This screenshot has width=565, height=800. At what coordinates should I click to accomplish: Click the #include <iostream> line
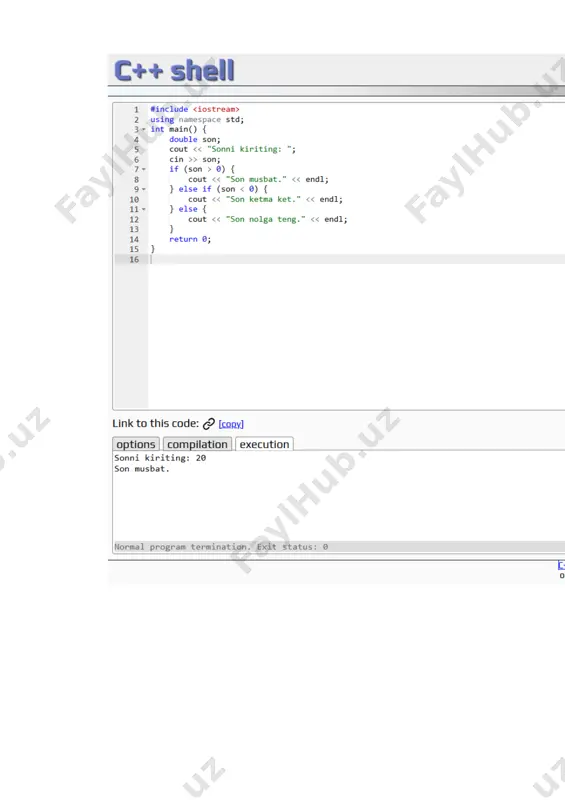tap(194, 109)
